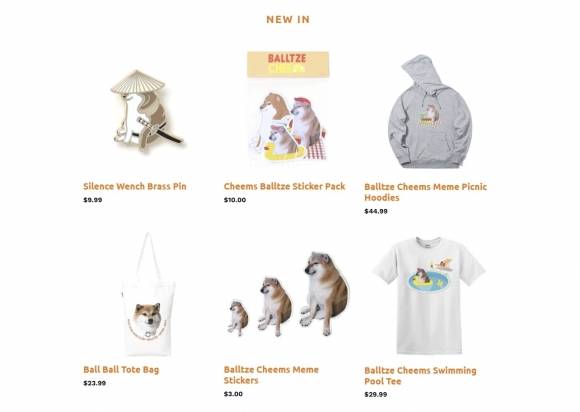This screenshot has width=580, height=412.
Task: Click the BALLTZE label on sticker pack
Action: click(287, 58)
